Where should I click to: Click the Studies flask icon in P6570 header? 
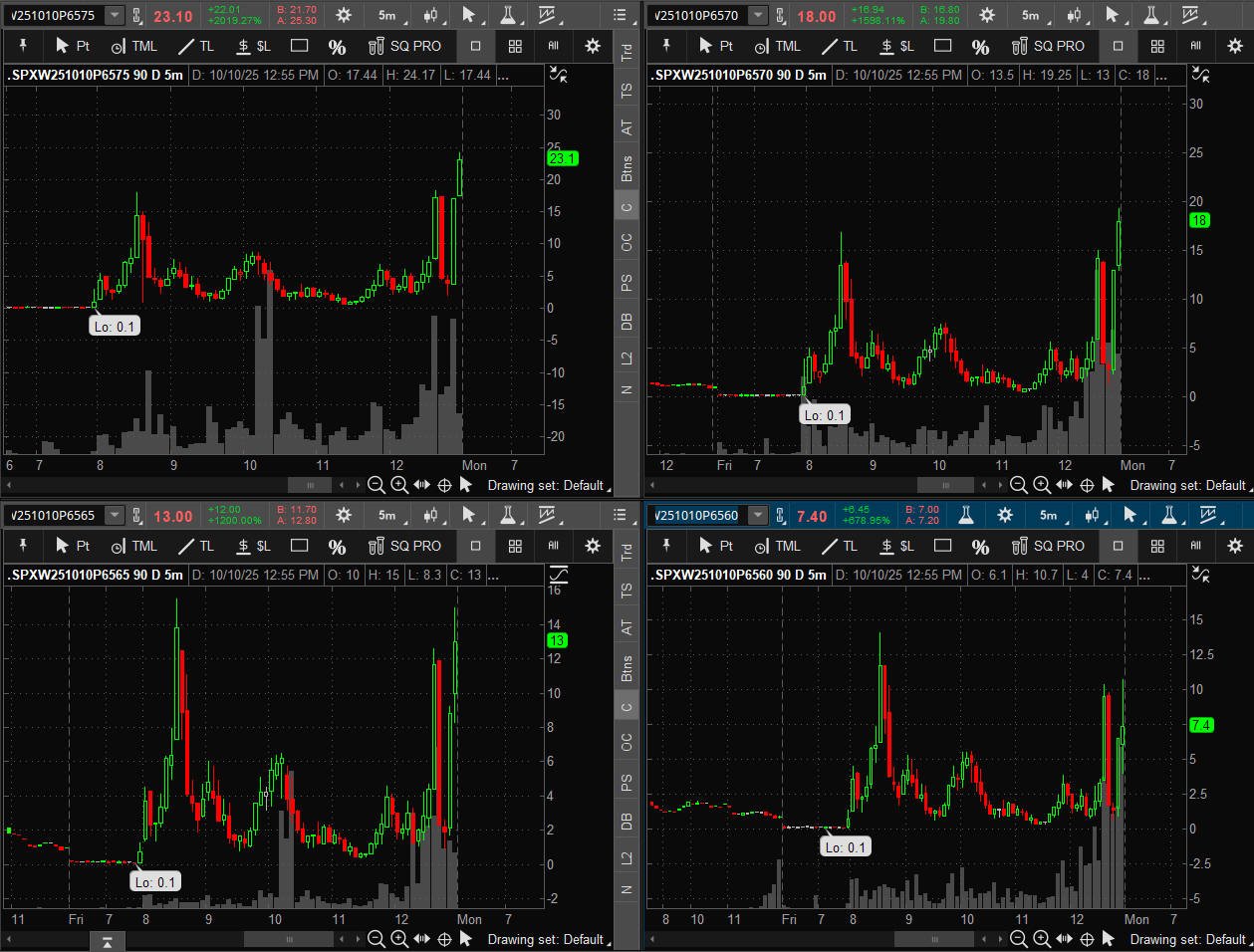click(x=1150, y=15)
